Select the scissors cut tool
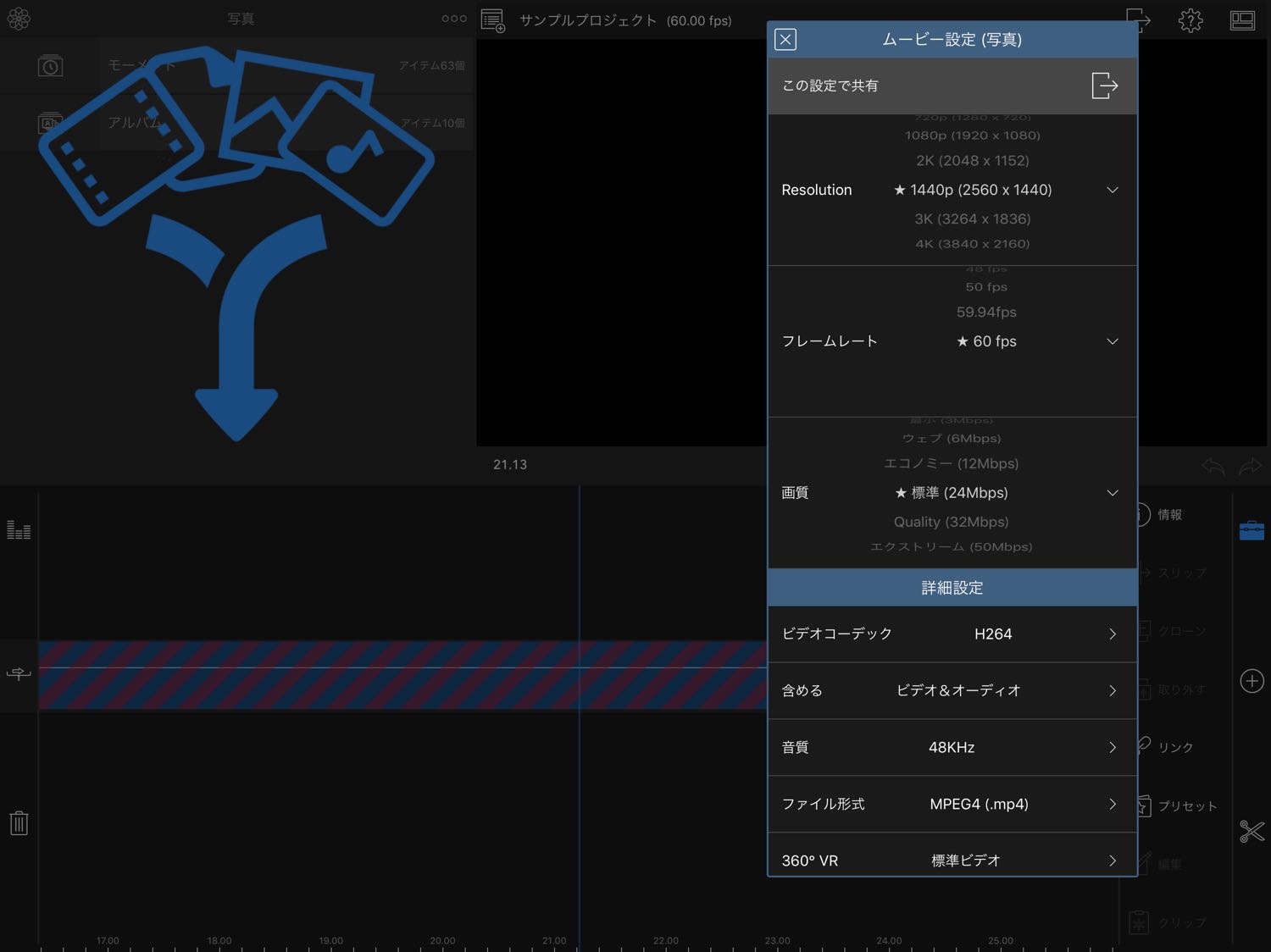1271x952 pixels. coord(1252,831)
